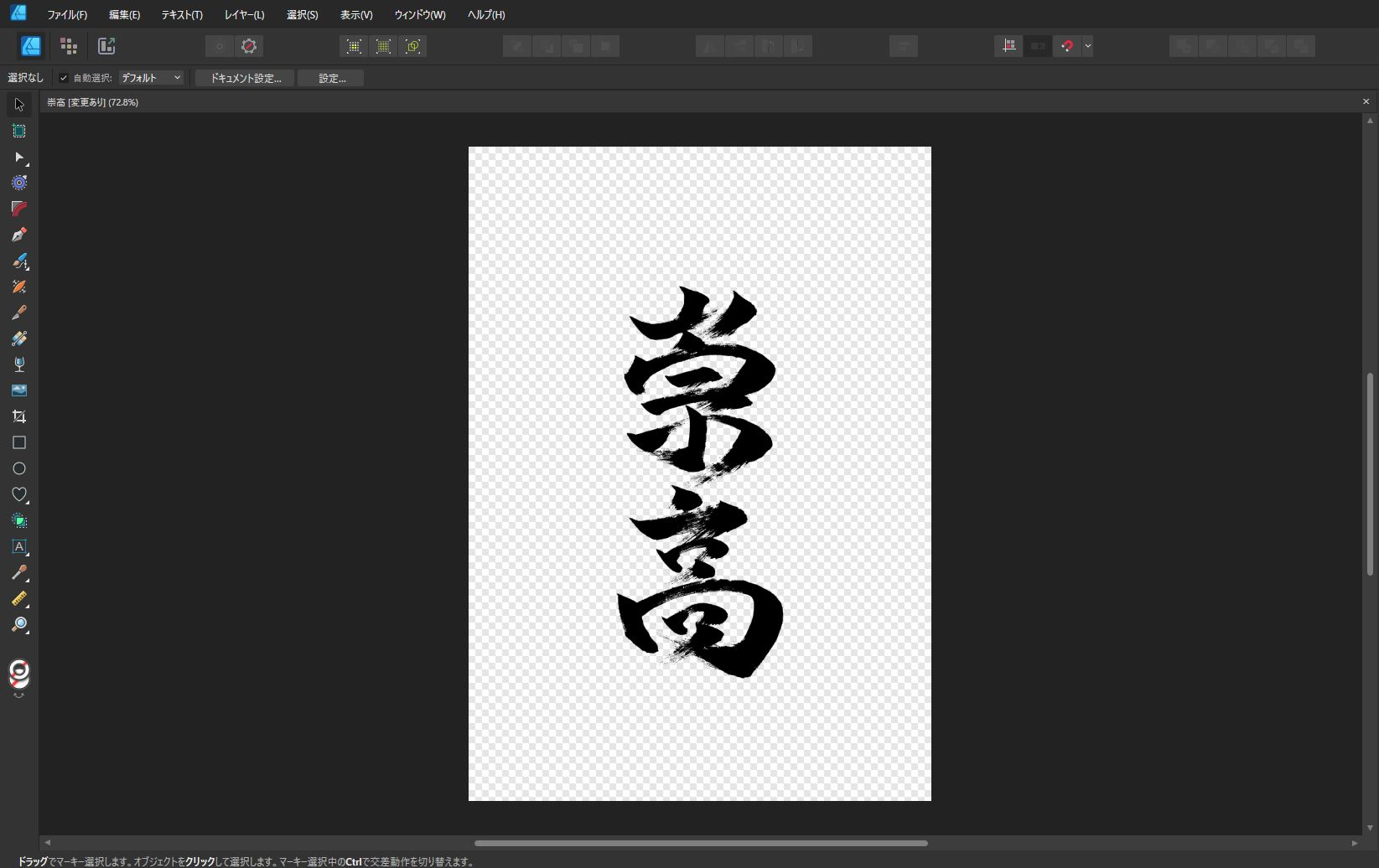Open the レイヤー(L) menu

click(244, 14)
